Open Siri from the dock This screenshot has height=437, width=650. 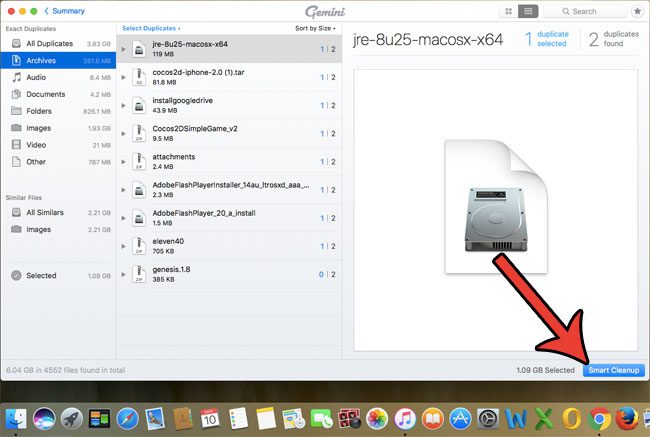click(44, 419)
